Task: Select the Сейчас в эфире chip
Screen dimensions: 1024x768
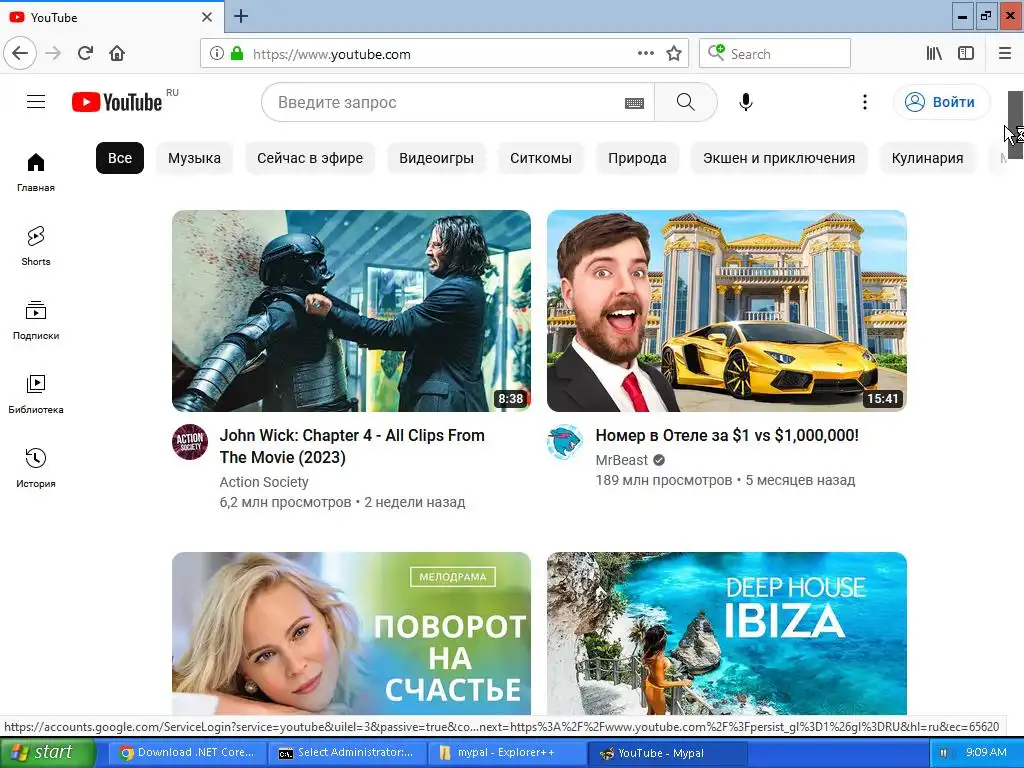Action: click(310, 158)
